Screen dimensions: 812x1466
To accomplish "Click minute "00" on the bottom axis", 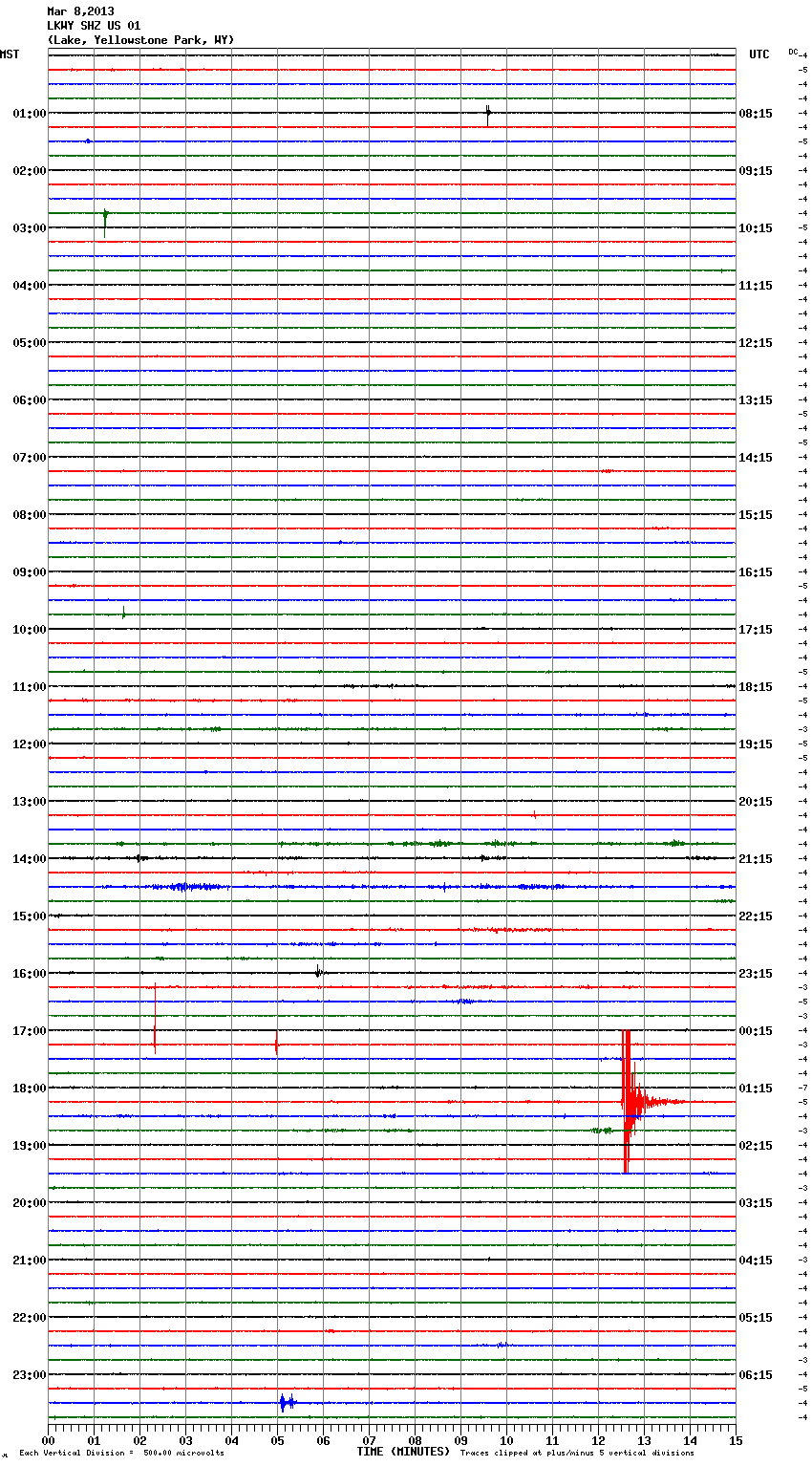I will click(48, 1441).
